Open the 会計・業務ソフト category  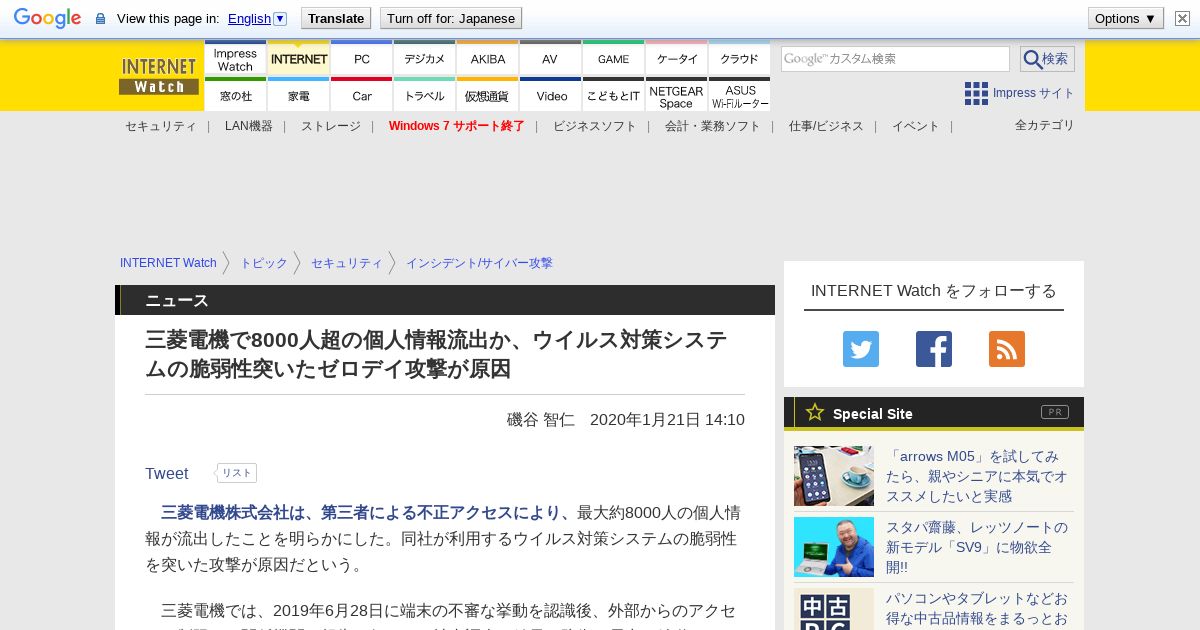point(713,126)
